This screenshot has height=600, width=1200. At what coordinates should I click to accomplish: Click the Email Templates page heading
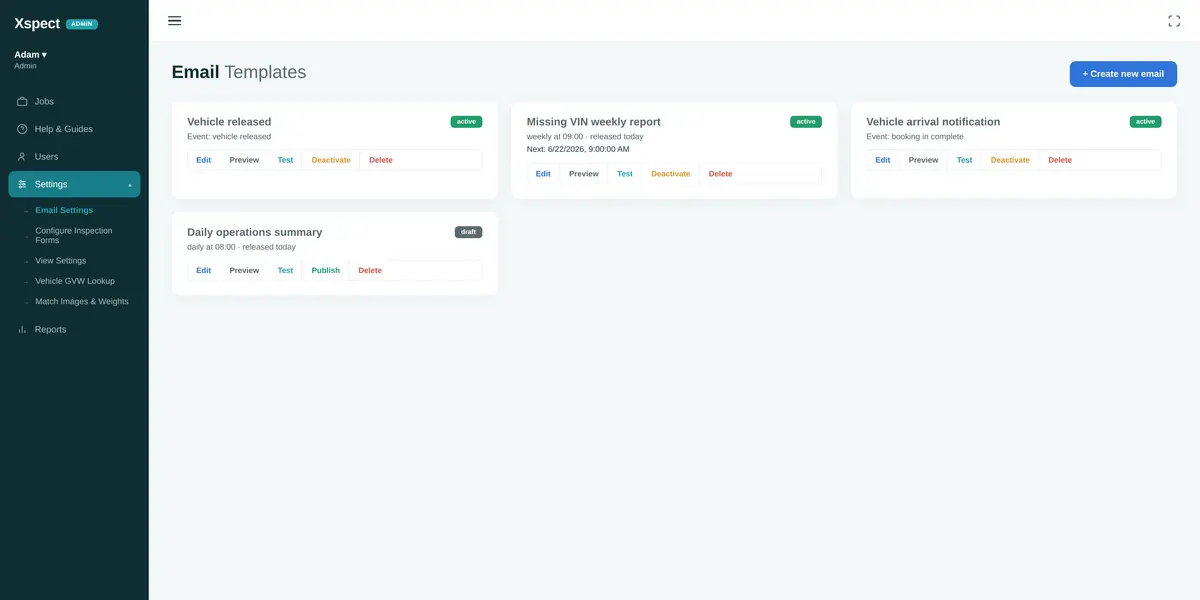[x=239, y=72]
